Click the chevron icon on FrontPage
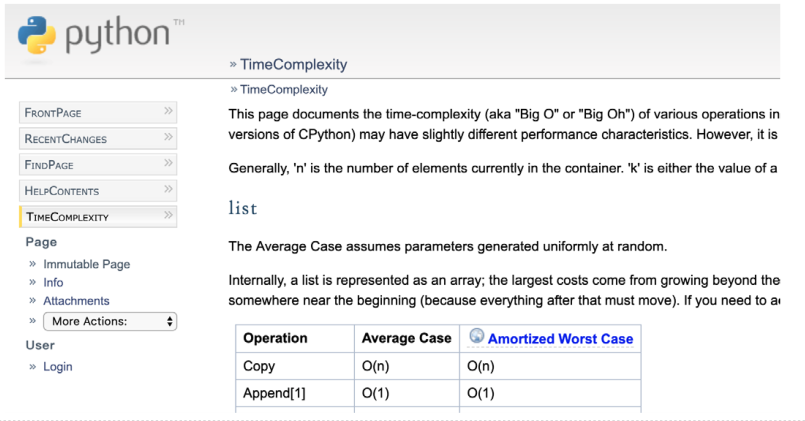 (x=168, y=111)
